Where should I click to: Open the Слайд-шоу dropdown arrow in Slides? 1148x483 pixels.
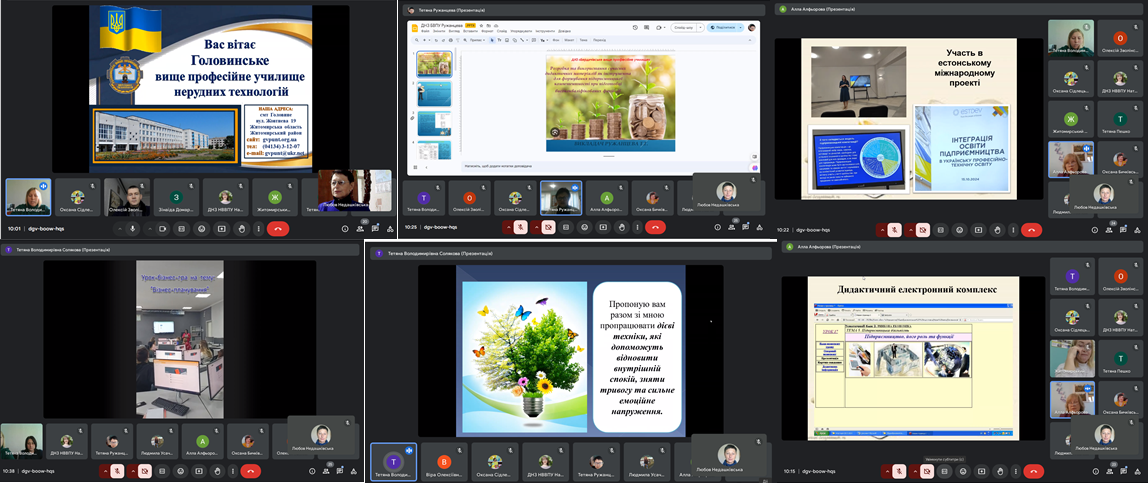pyautogui.click(x=699, y=28)
